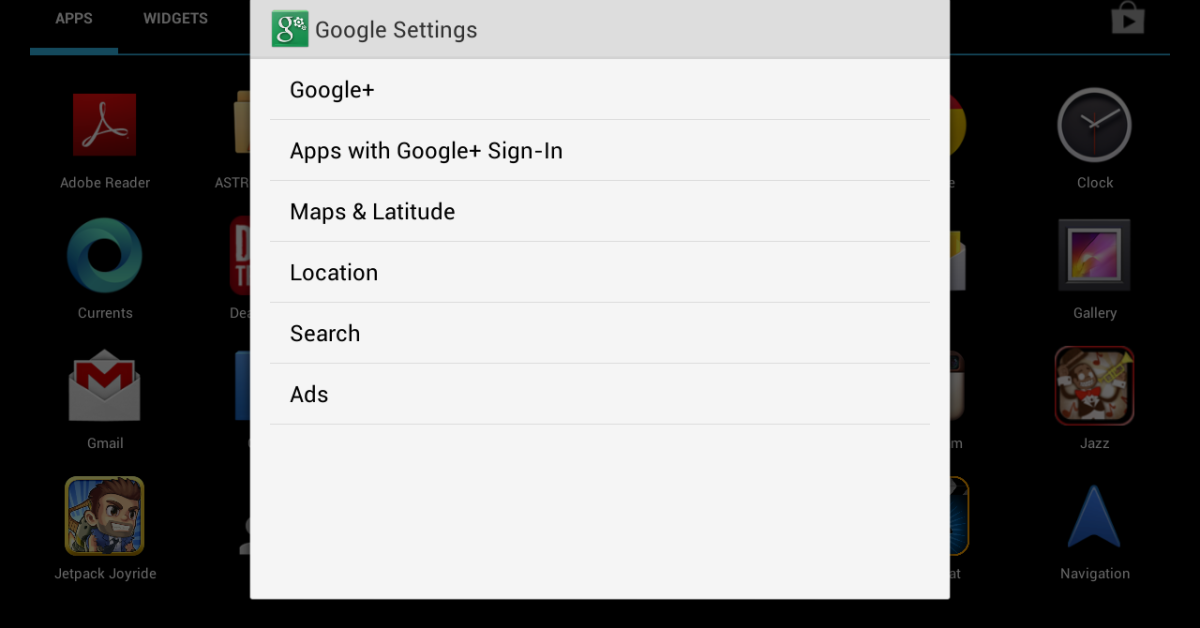Launch the Jazz app icon
1200x628 pixels.
1094,385
